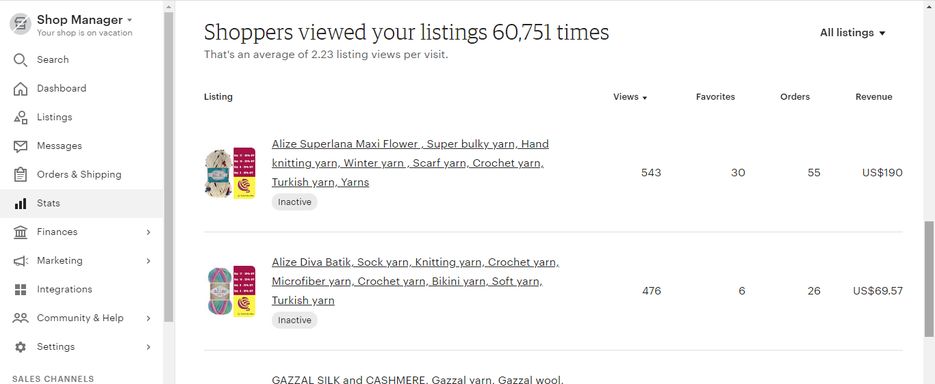Click the Alize Diva Batik yarn thumbnail
935x384 pixels.
[231, 291]
